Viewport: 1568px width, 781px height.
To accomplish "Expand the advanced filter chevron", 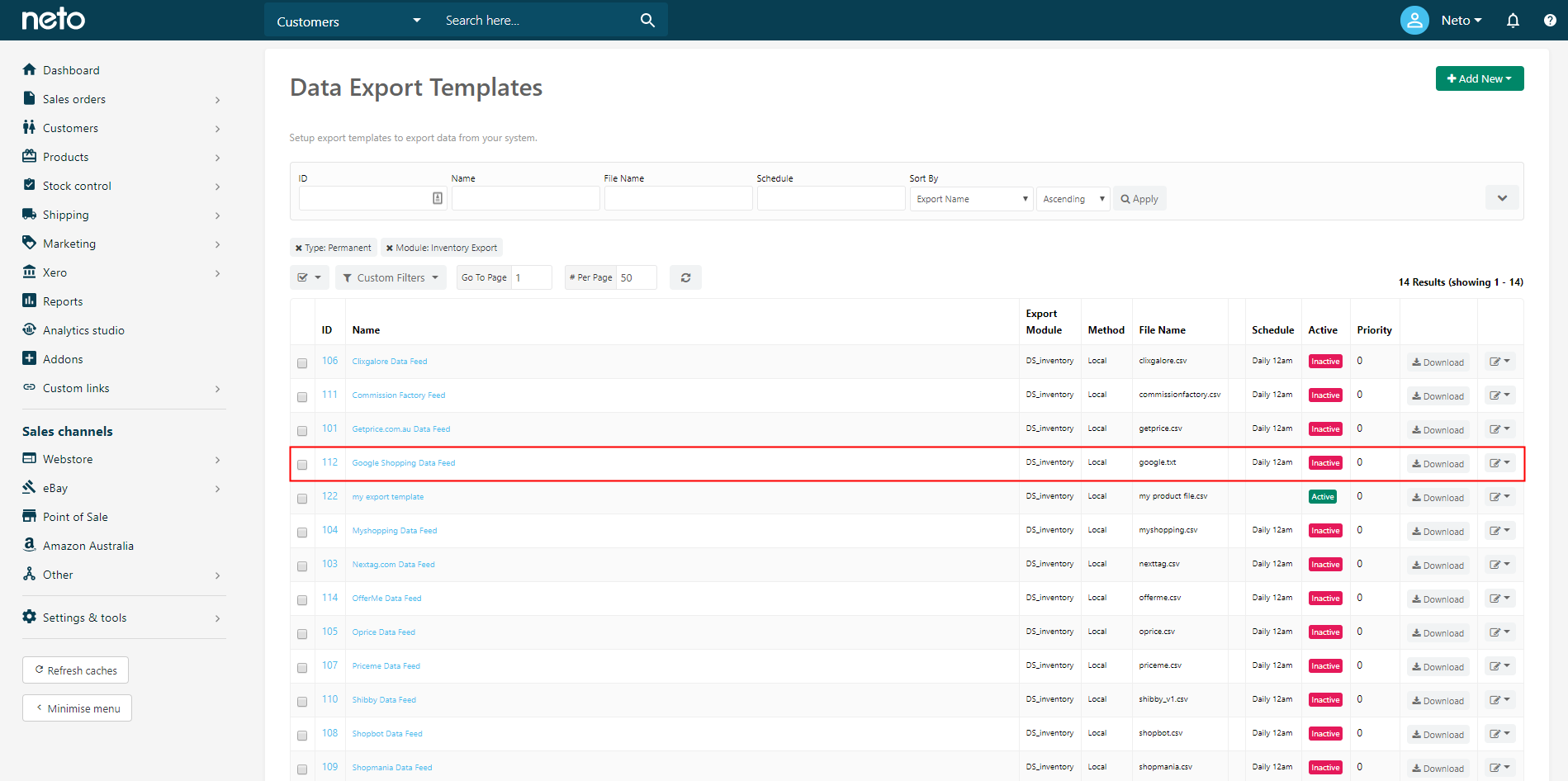I will [x=1502, y=198].
